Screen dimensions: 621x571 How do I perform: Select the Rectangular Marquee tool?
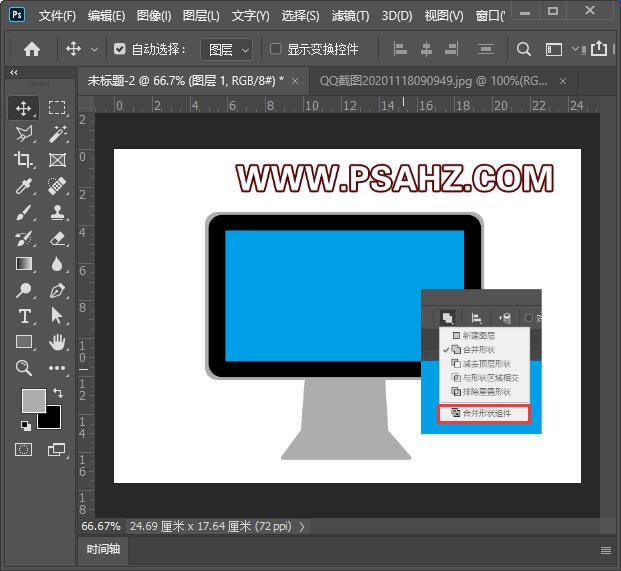click(x=57, y=108)
